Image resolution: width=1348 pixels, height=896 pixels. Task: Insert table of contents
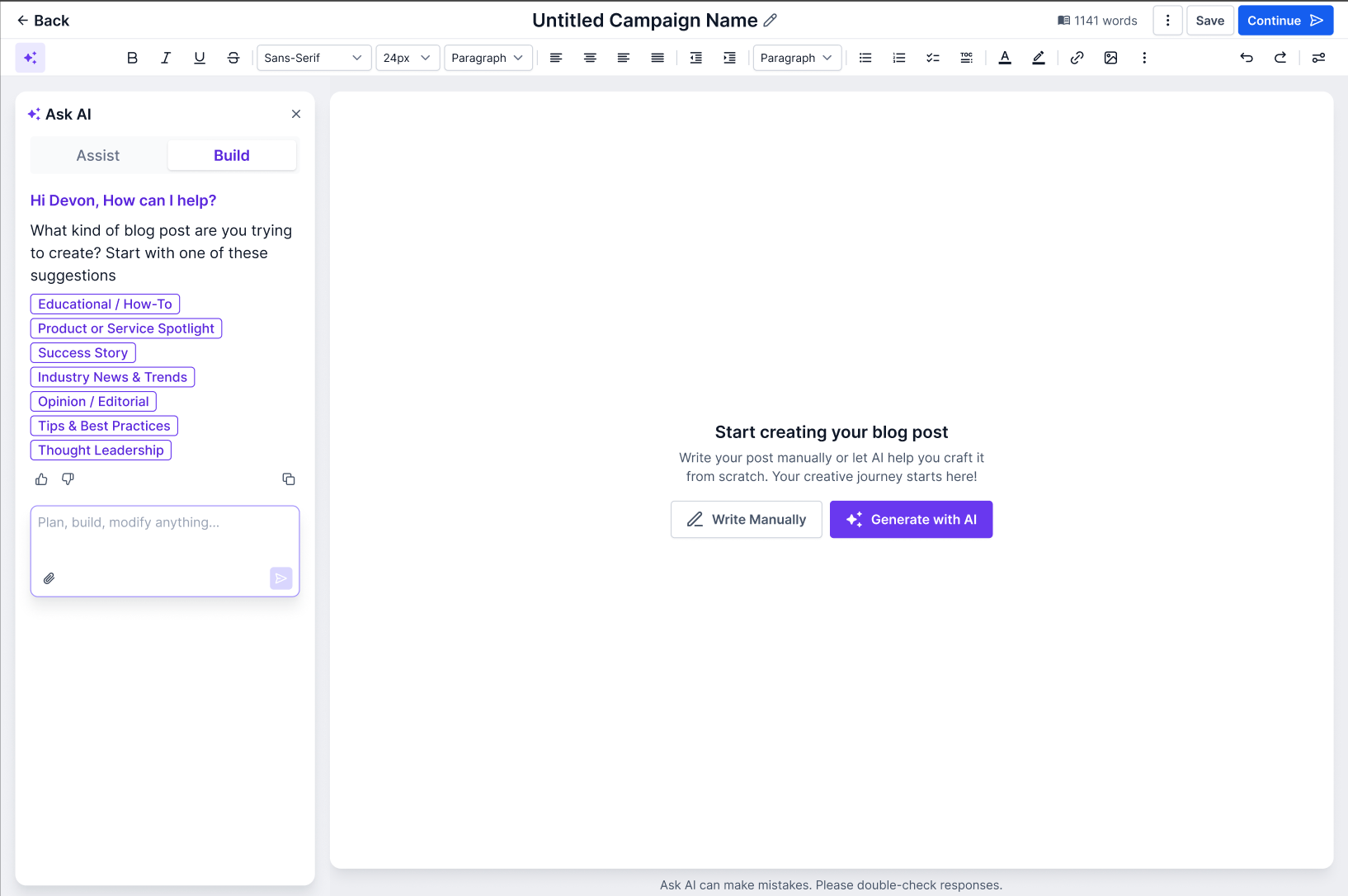point(967,58)
